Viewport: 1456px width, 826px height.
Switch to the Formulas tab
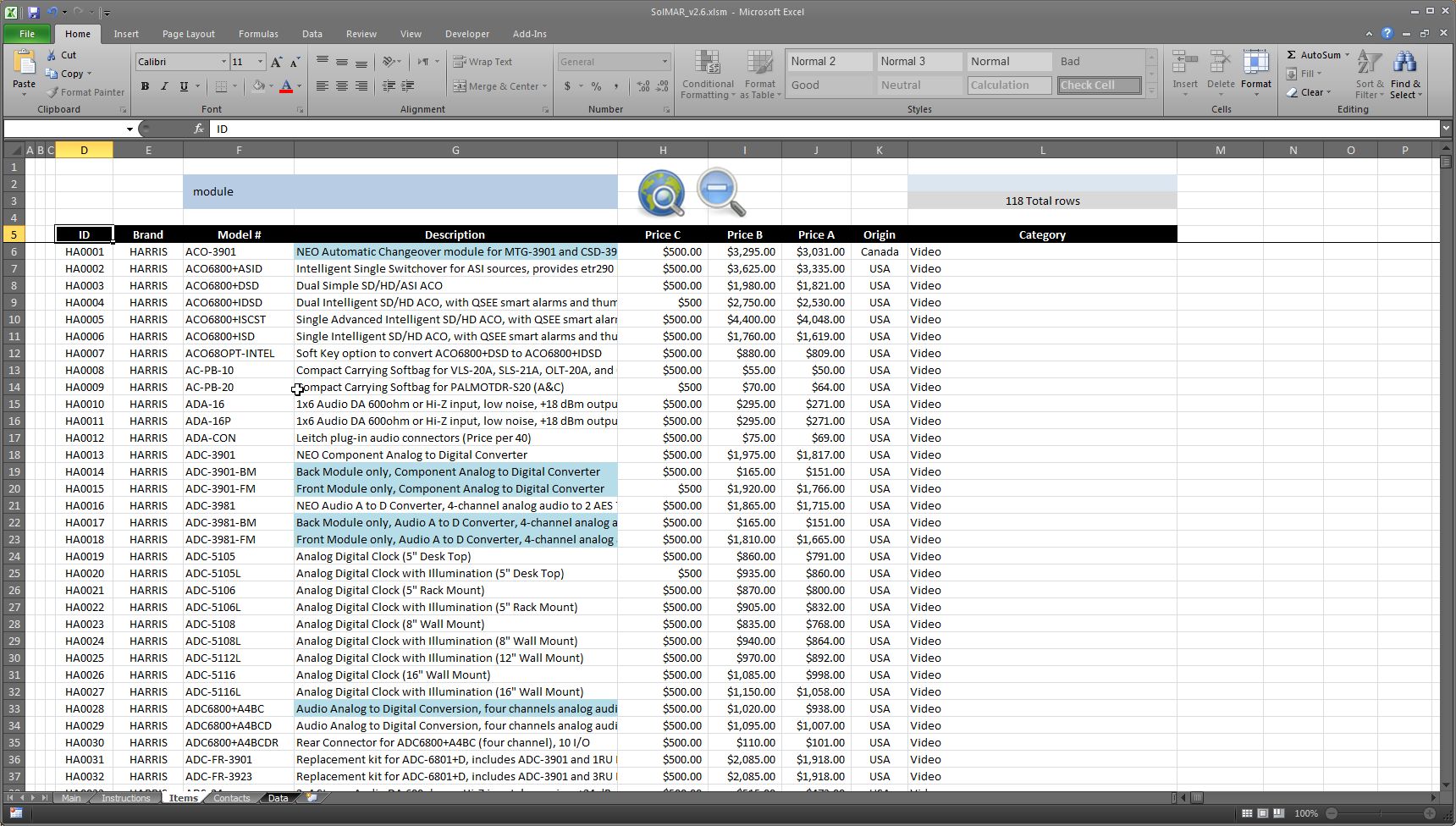pyautogui.click(x=258, y=34)
